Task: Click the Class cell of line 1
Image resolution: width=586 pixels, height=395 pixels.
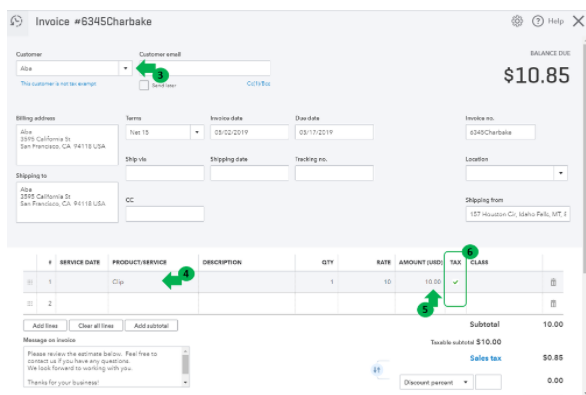Action: [x=505, y=282]
